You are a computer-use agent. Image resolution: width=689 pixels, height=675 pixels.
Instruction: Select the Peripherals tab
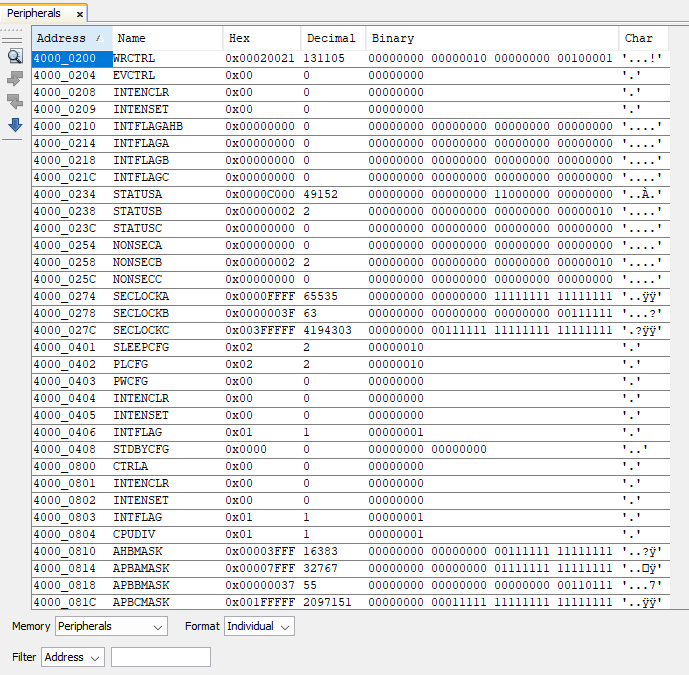pyautogui.click(x=34, y=14)
